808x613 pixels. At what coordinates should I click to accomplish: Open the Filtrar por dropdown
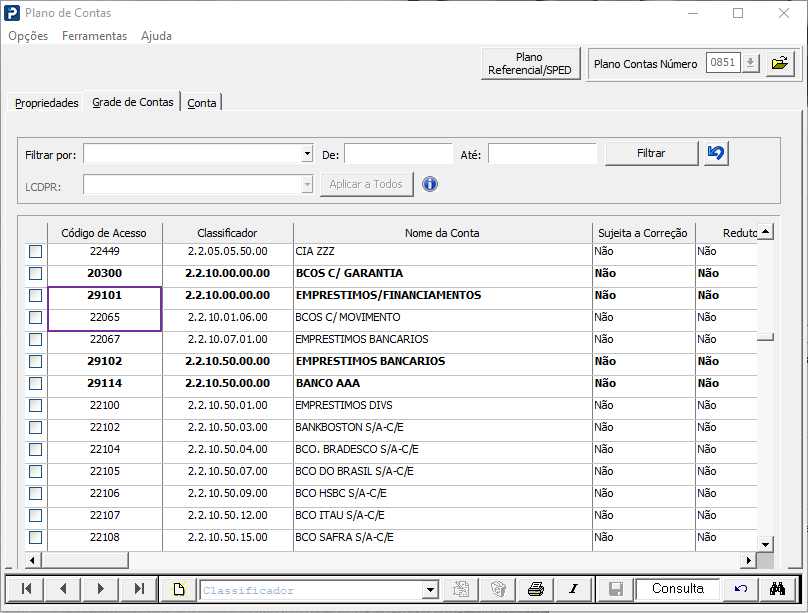coord(307,154)
